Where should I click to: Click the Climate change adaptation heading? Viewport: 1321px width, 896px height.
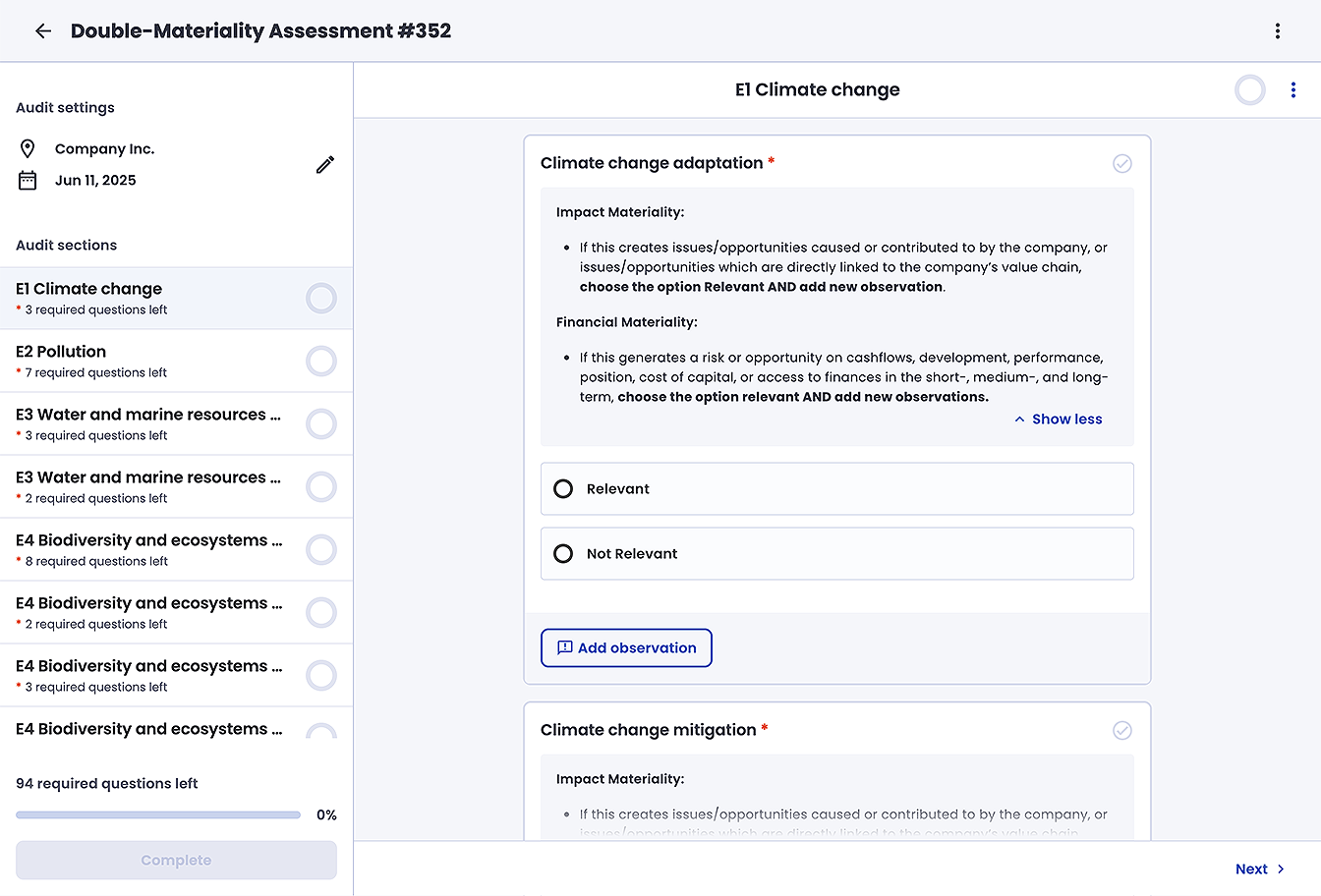652,163
